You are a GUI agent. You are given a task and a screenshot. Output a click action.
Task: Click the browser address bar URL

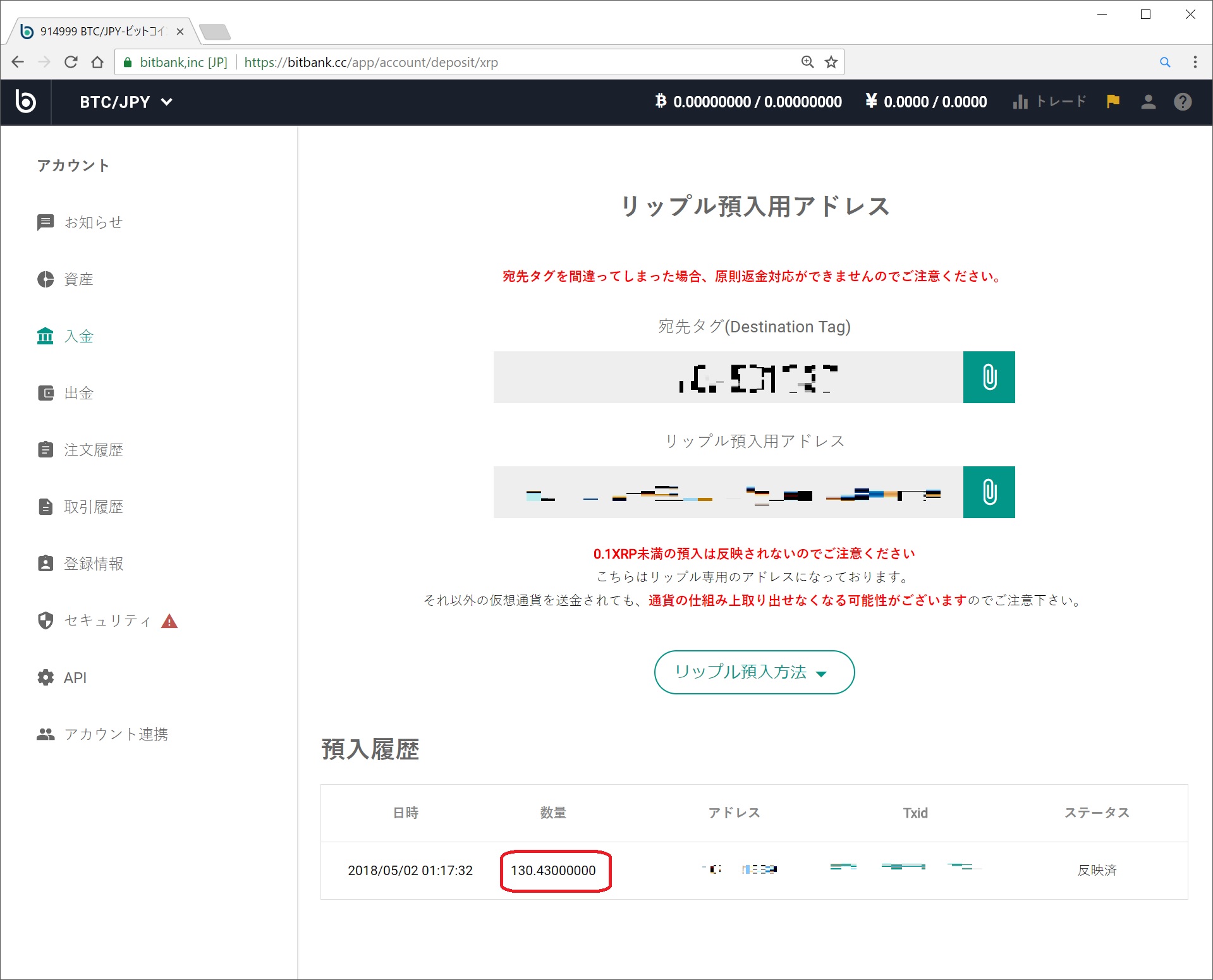442,62
